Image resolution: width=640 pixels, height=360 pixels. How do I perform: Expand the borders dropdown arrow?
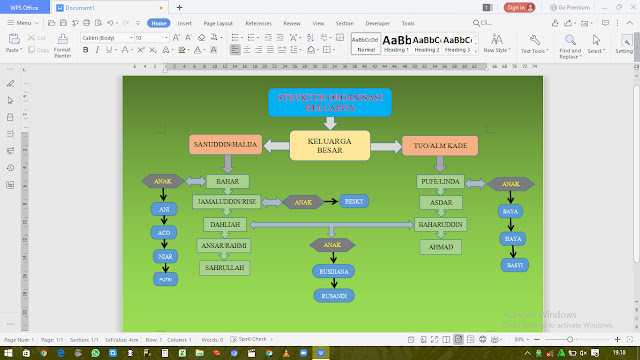point(333,50)
